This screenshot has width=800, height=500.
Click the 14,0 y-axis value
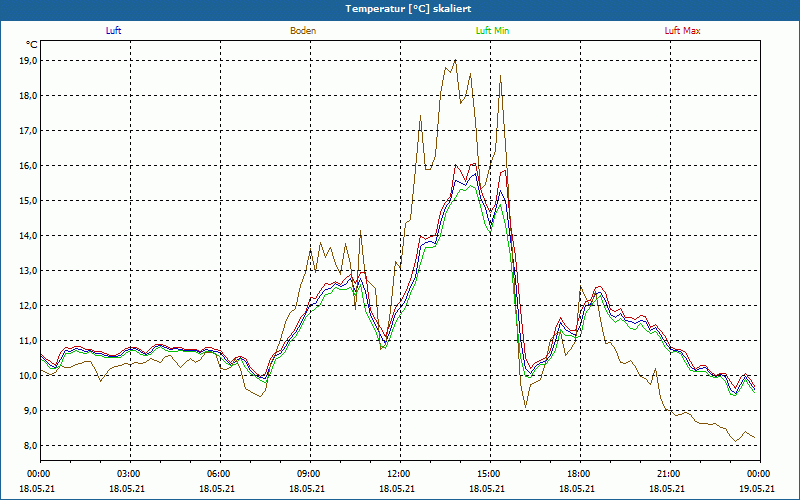[x=29, y=236]
